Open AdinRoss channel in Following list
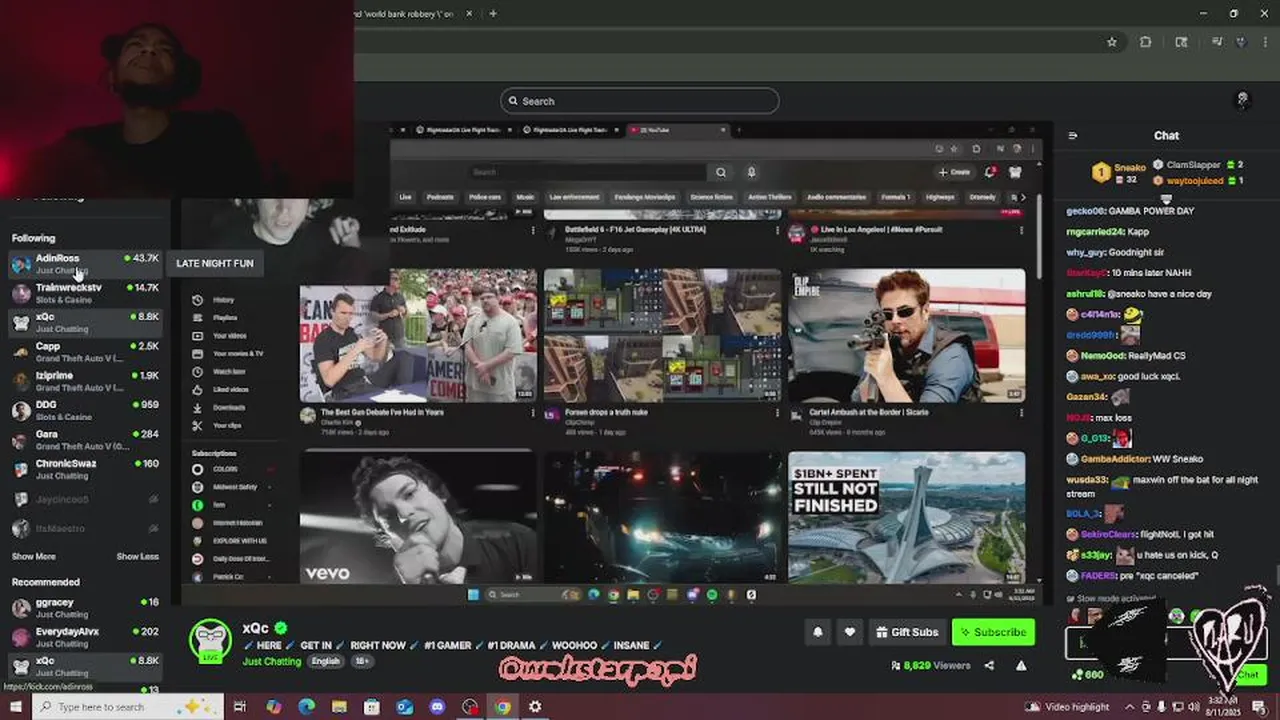This screenshot has width=1280, height=720. 85,264
